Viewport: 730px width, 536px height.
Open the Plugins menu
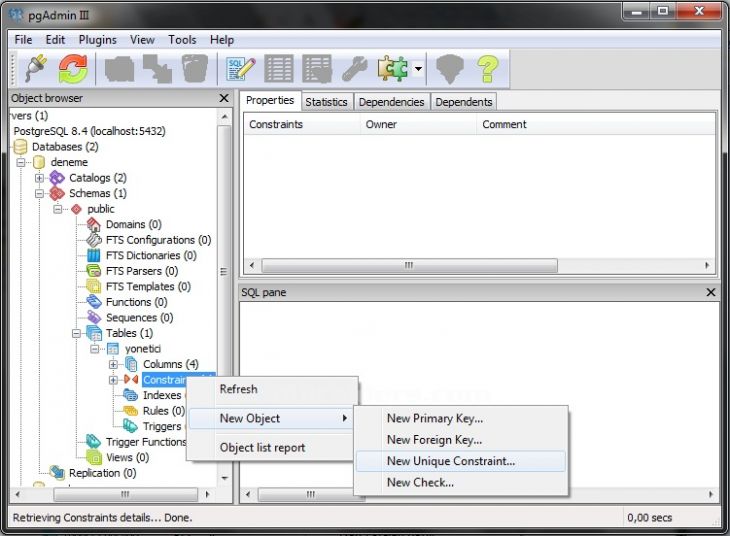click(98, 40)
